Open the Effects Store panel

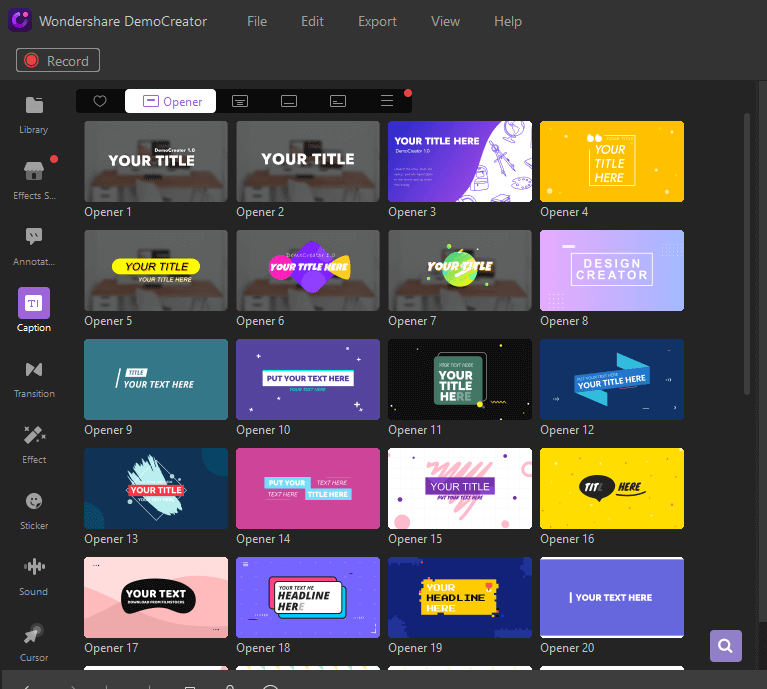[34, 181]
